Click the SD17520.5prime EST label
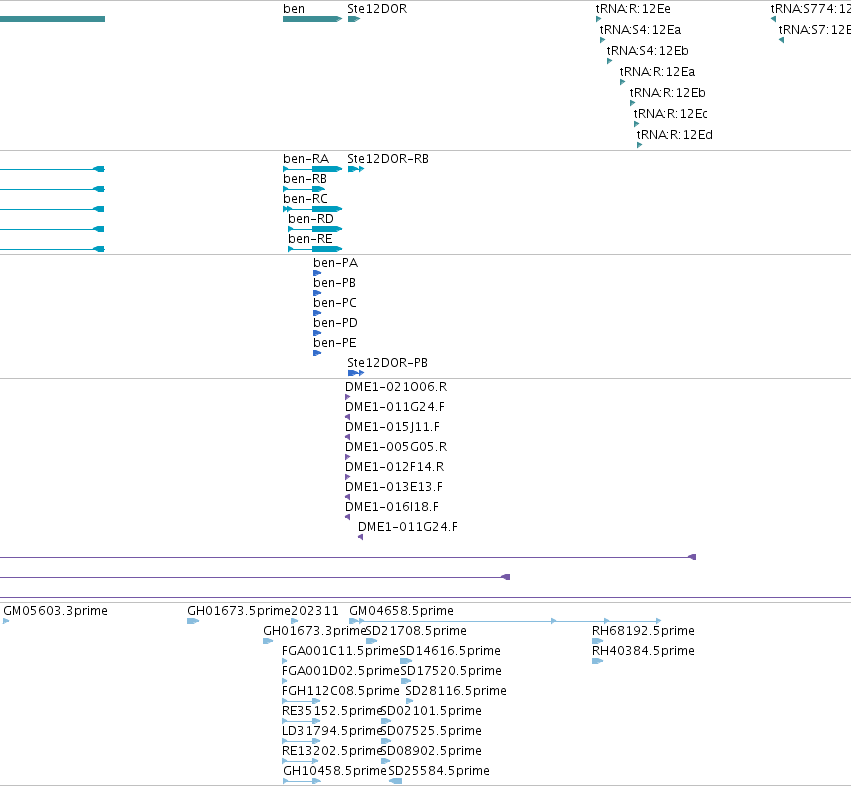 pos(451,671)
